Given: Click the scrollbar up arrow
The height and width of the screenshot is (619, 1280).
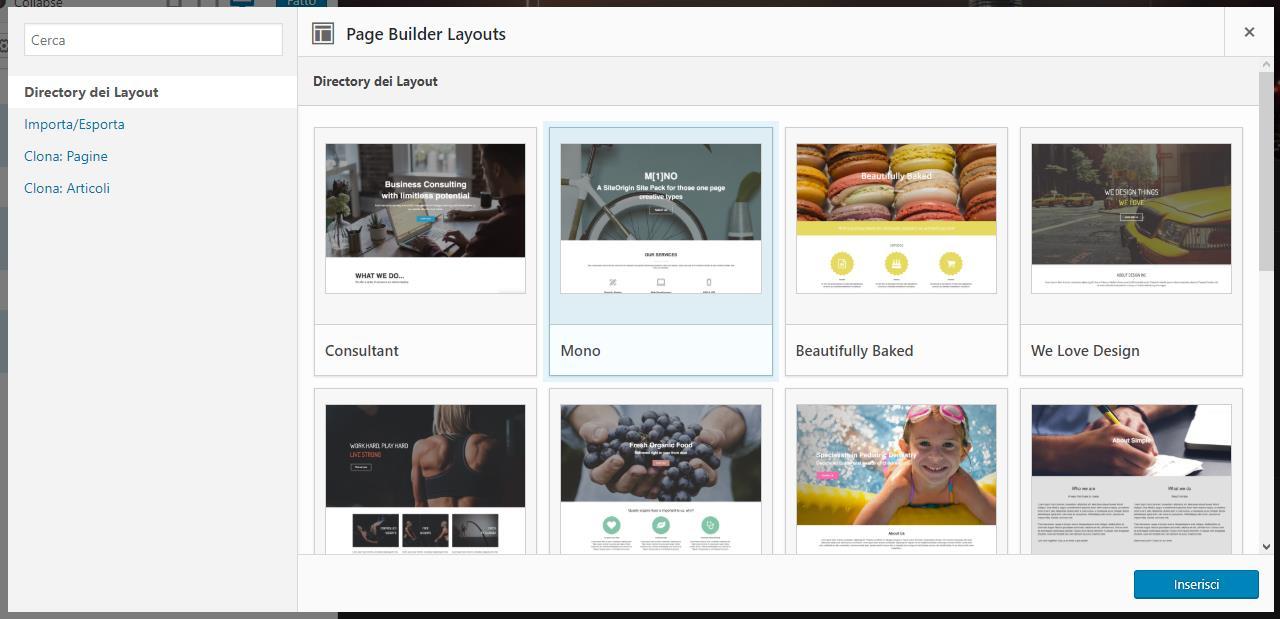Looking at the screenshot, I should pos(1266,65).
